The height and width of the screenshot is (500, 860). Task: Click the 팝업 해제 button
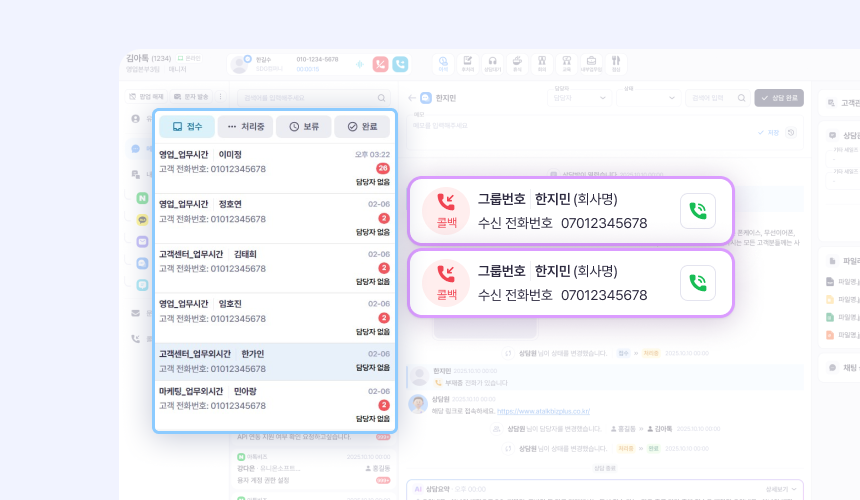click(146, 96)
